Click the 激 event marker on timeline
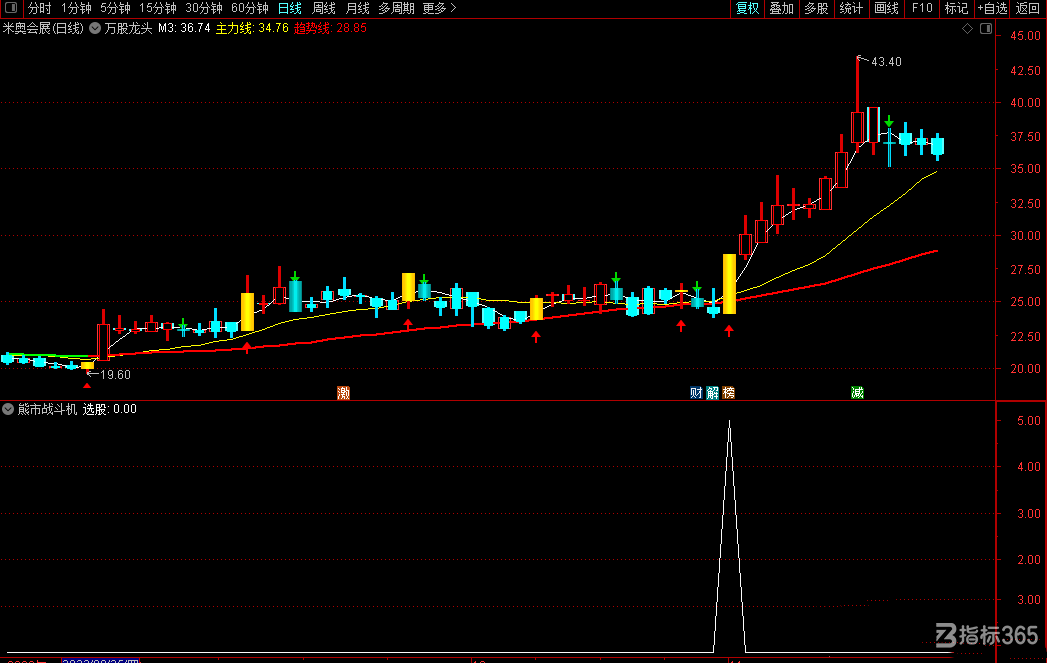The width and height of the screenshot is (1047, 663). coord(343,393)
